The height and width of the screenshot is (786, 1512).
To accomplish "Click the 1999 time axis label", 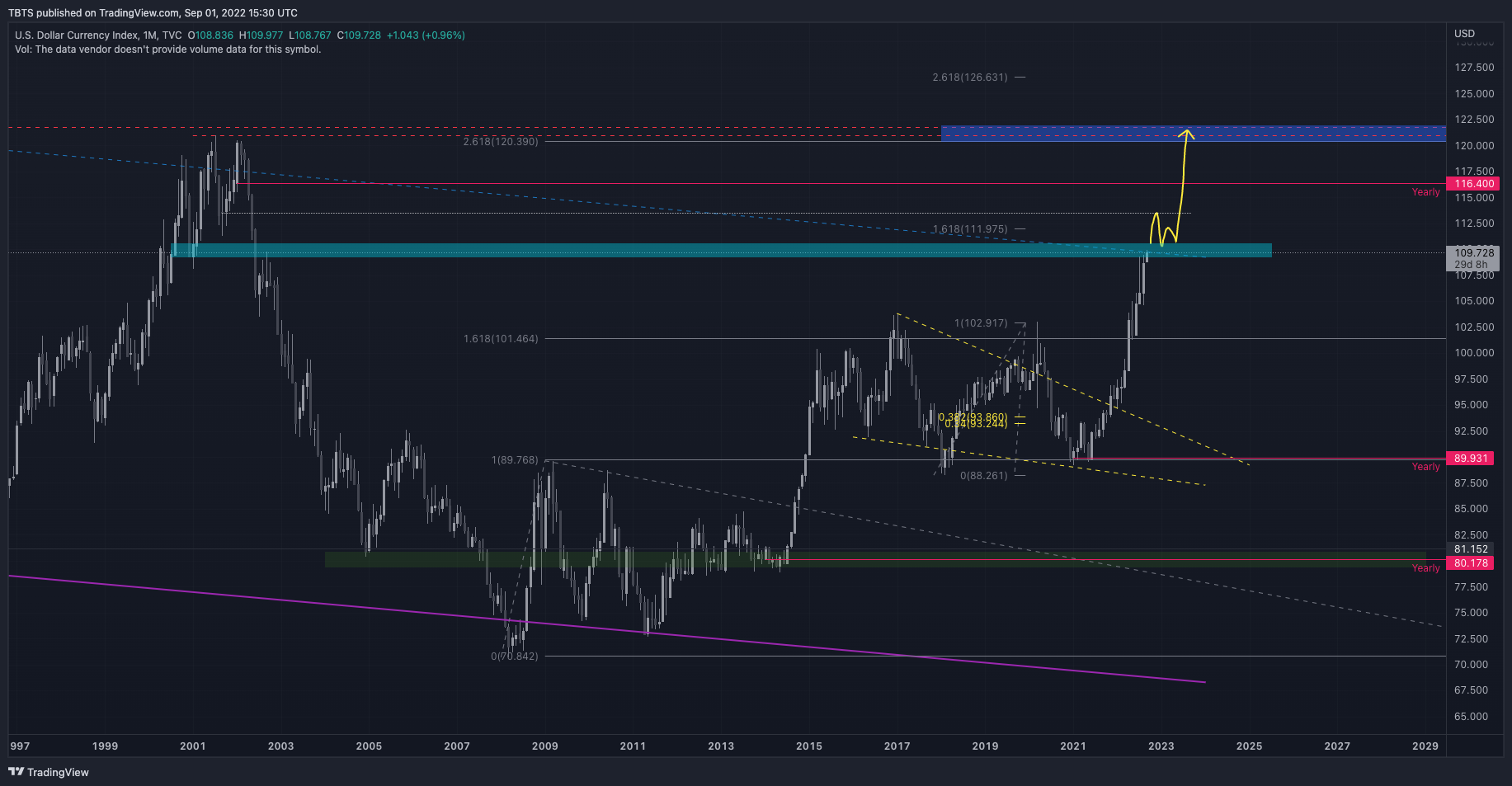I will pyautogui.click(x=105, y=746).
